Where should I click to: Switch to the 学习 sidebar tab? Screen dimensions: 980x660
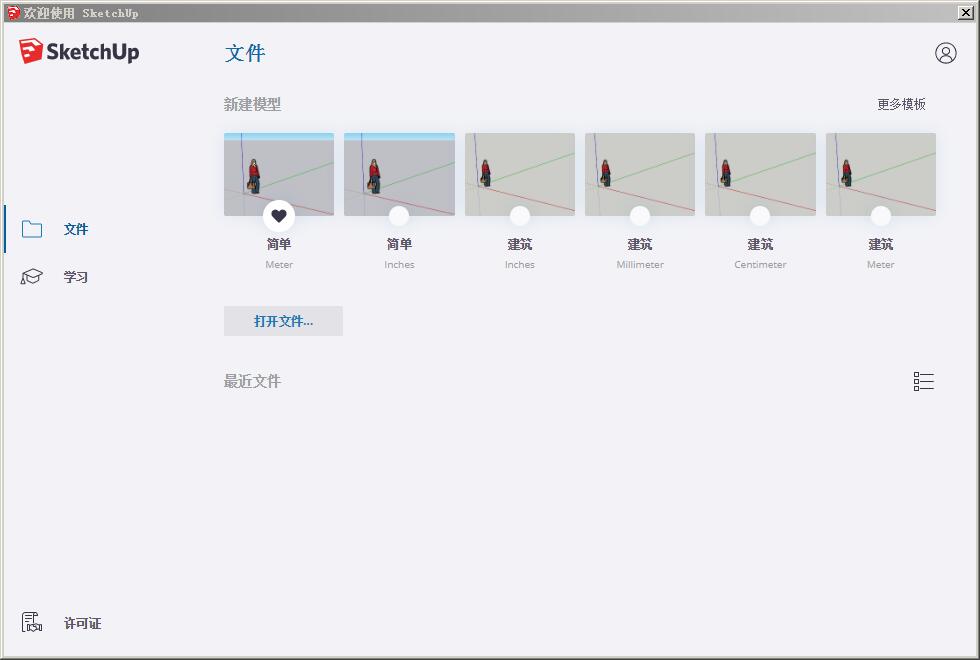pos(76,277)
